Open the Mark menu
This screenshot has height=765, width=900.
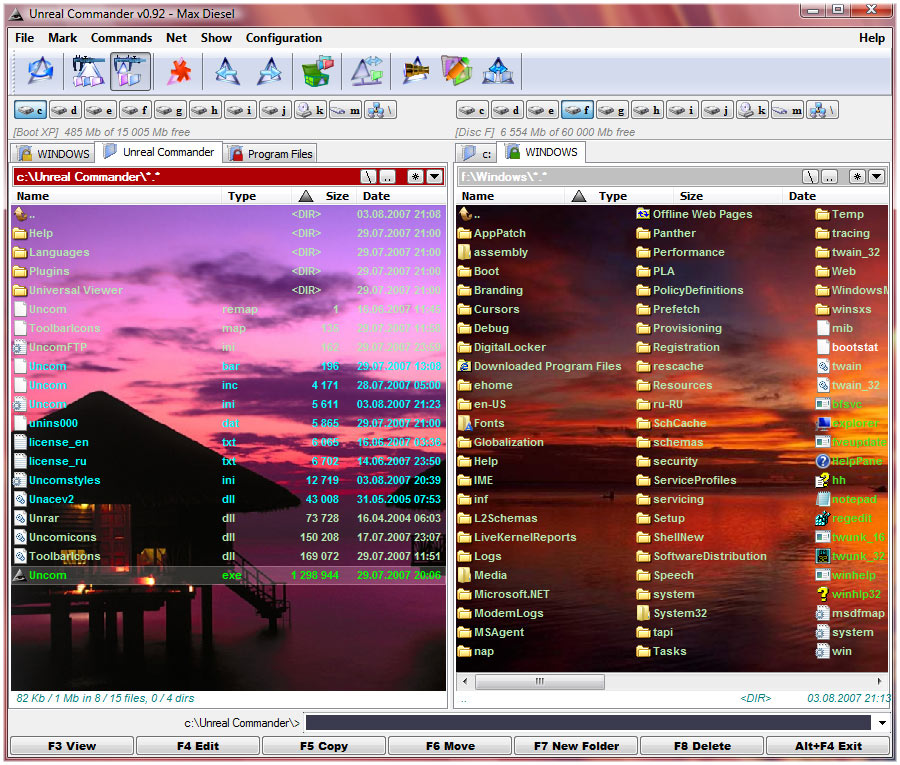click(63, 38)
